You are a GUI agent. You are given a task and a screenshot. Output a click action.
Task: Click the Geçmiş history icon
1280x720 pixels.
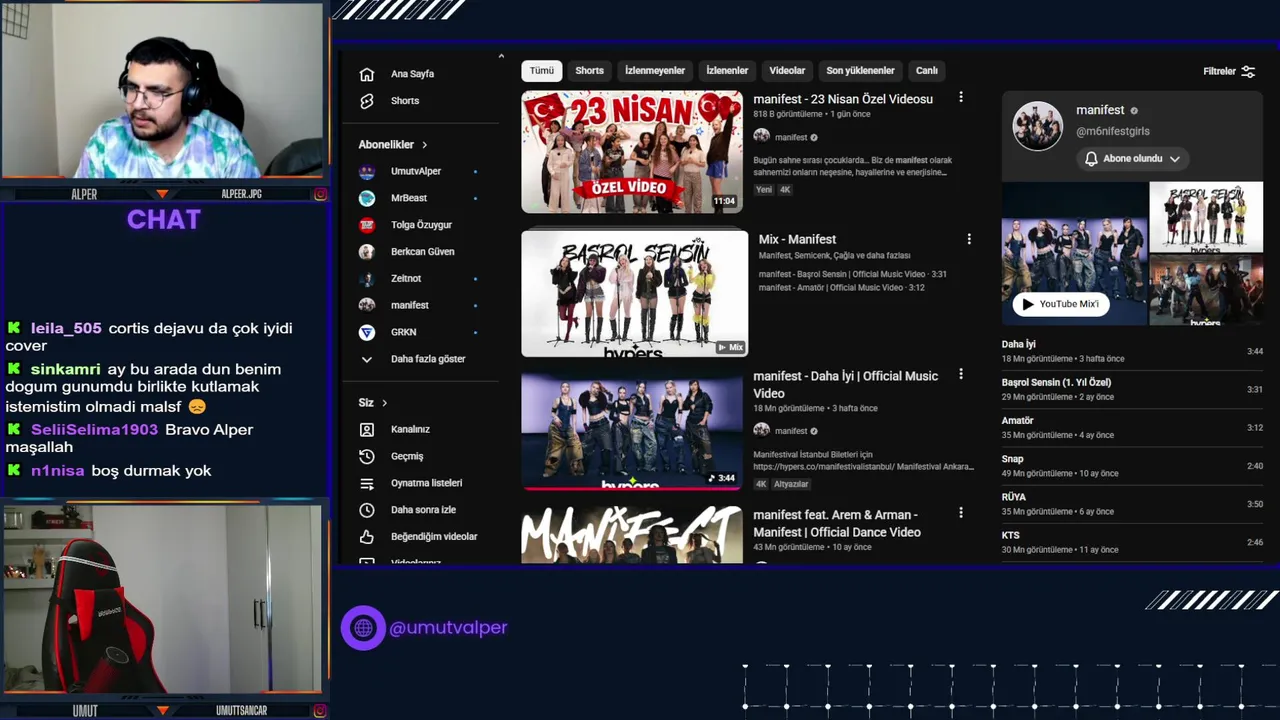[x=367, y=456]
